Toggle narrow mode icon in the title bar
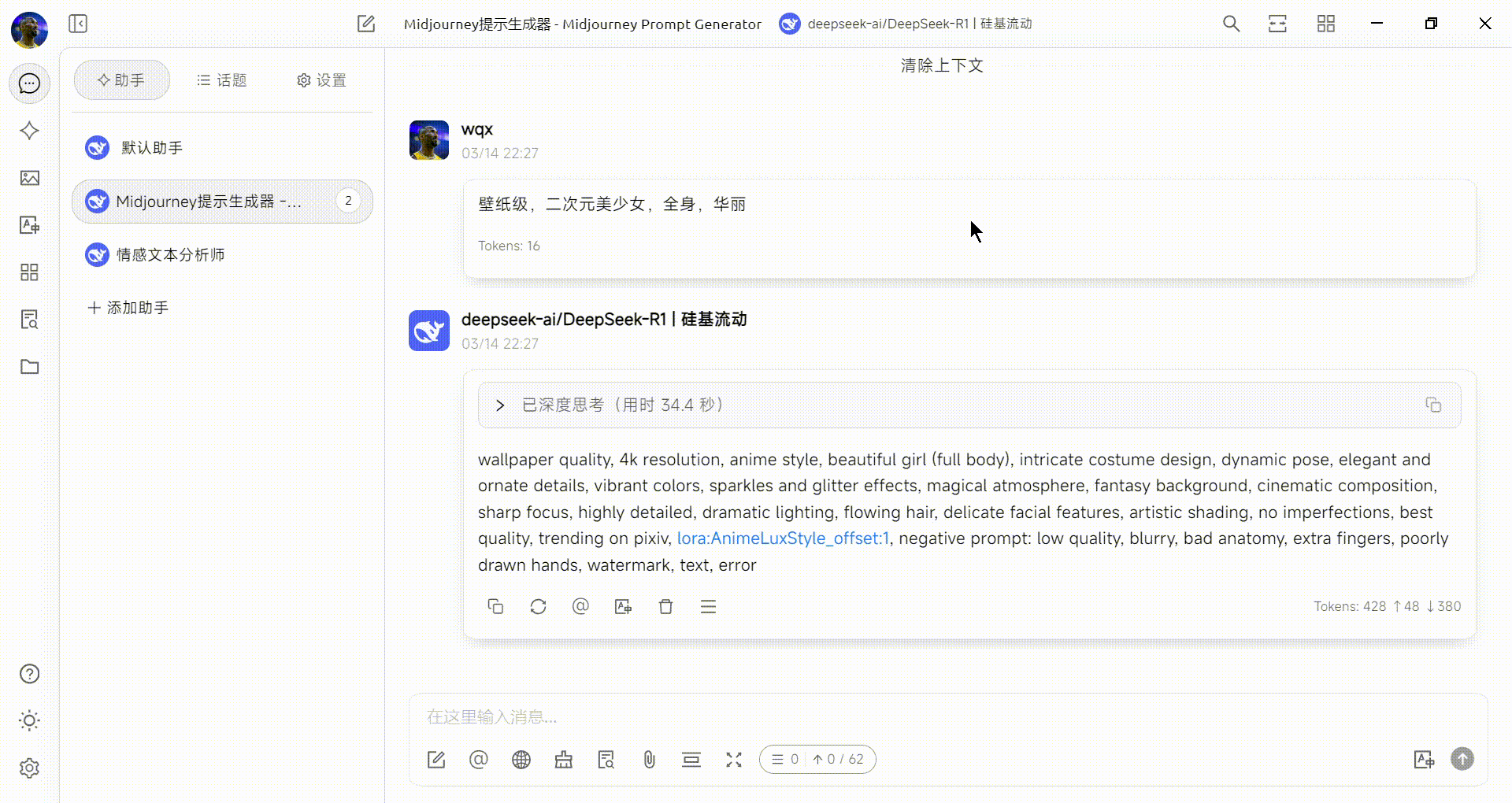Screen dimensions: 1512x803 click(1278, 24)
